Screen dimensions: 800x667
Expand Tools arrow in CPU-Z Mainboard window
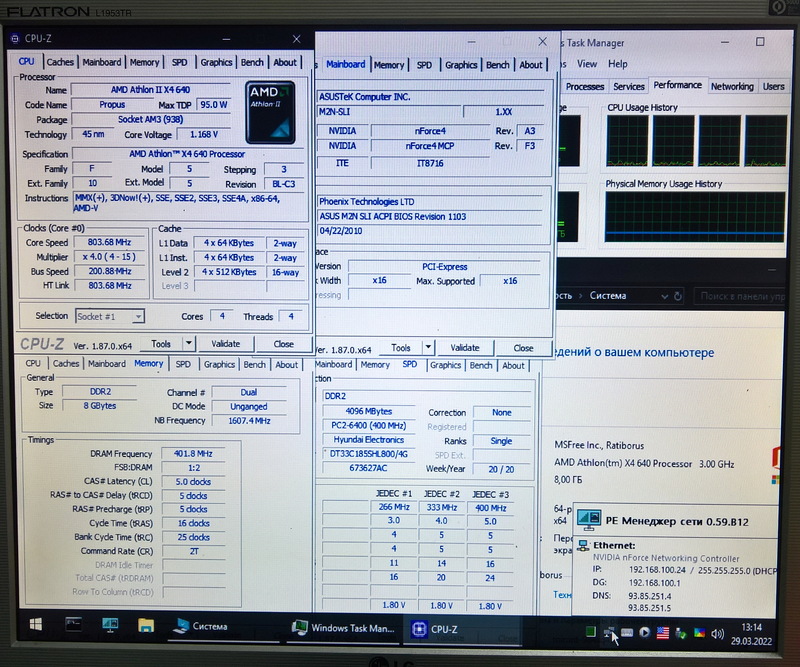coord(428,348)
